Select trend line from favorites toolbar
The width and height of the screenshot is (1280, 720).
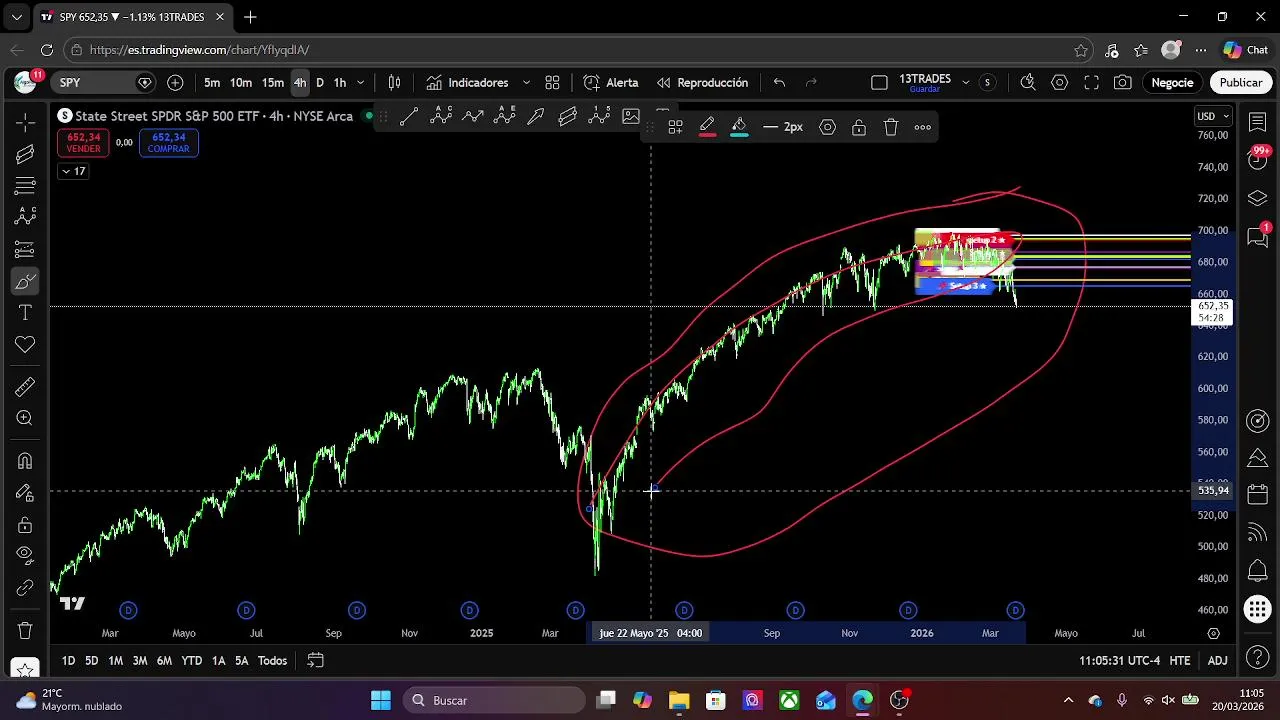pyautogui.click(x=409, y=116)
